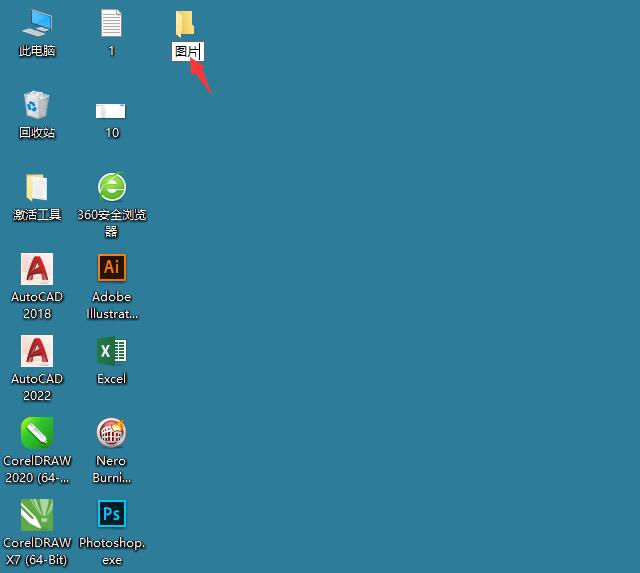Click the 回收站 label text
Viewport: 640px width, 573px height.
click(x=37, y=133)
